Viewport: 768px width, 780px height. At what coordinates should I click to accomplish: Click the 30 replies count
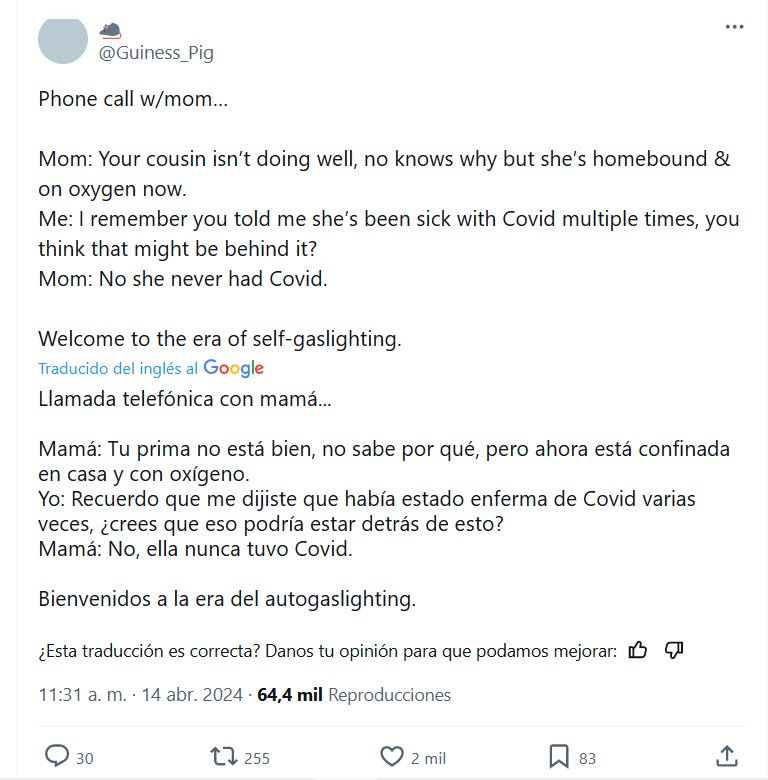(x=85, y=758)
